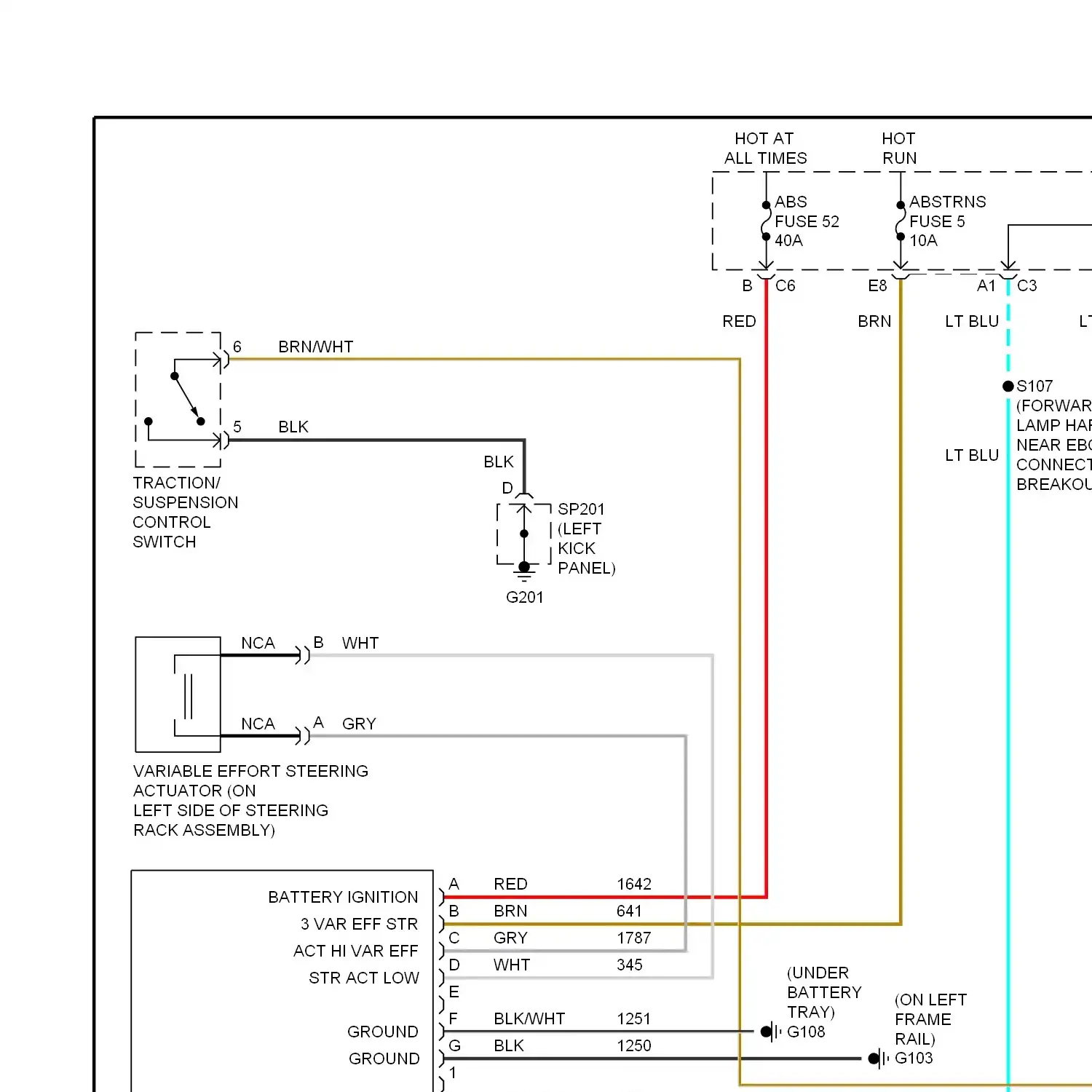Click the BLK/WHT wire label
The width and height of the screenshot is (1092, 1092).
[x=529, y=1019]
